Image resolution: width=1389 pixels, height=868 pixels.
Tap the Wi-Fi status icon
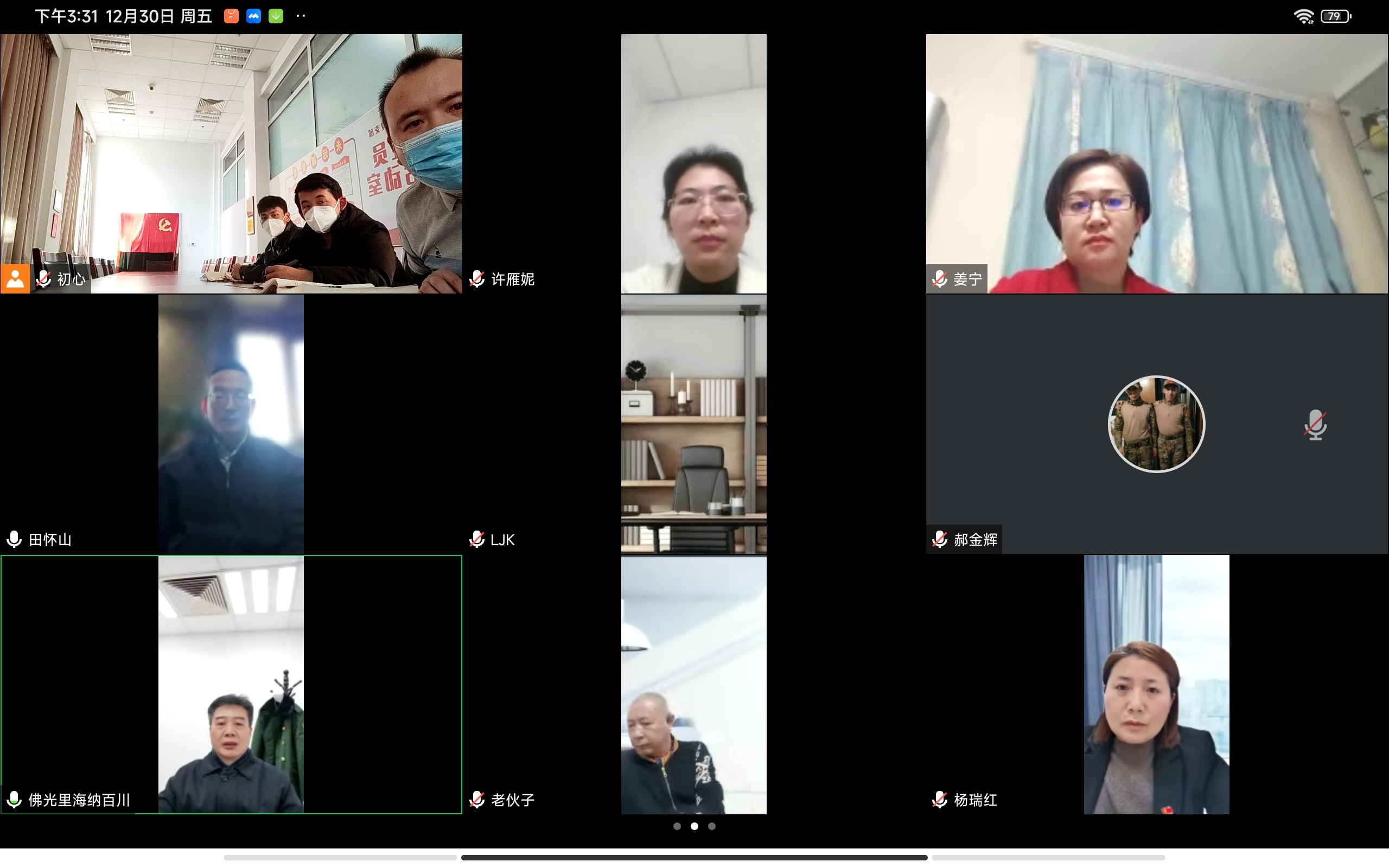pyautogui.click(x=1303, y=17)
